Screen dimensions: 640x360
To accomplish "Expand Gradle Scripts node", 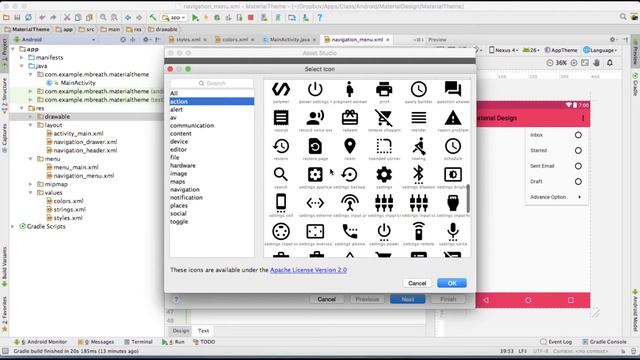I will tap(13, 226).
